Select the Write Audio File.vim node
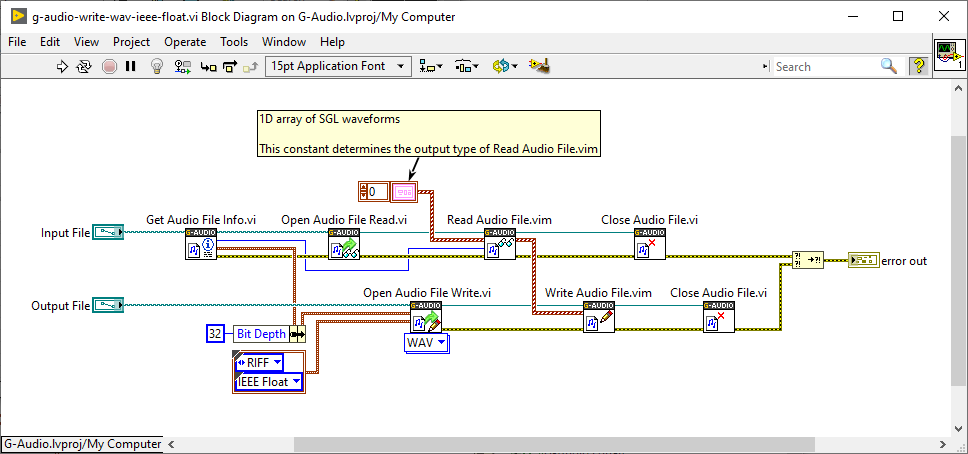The image size is (968, 454). [x=599, y=317]
